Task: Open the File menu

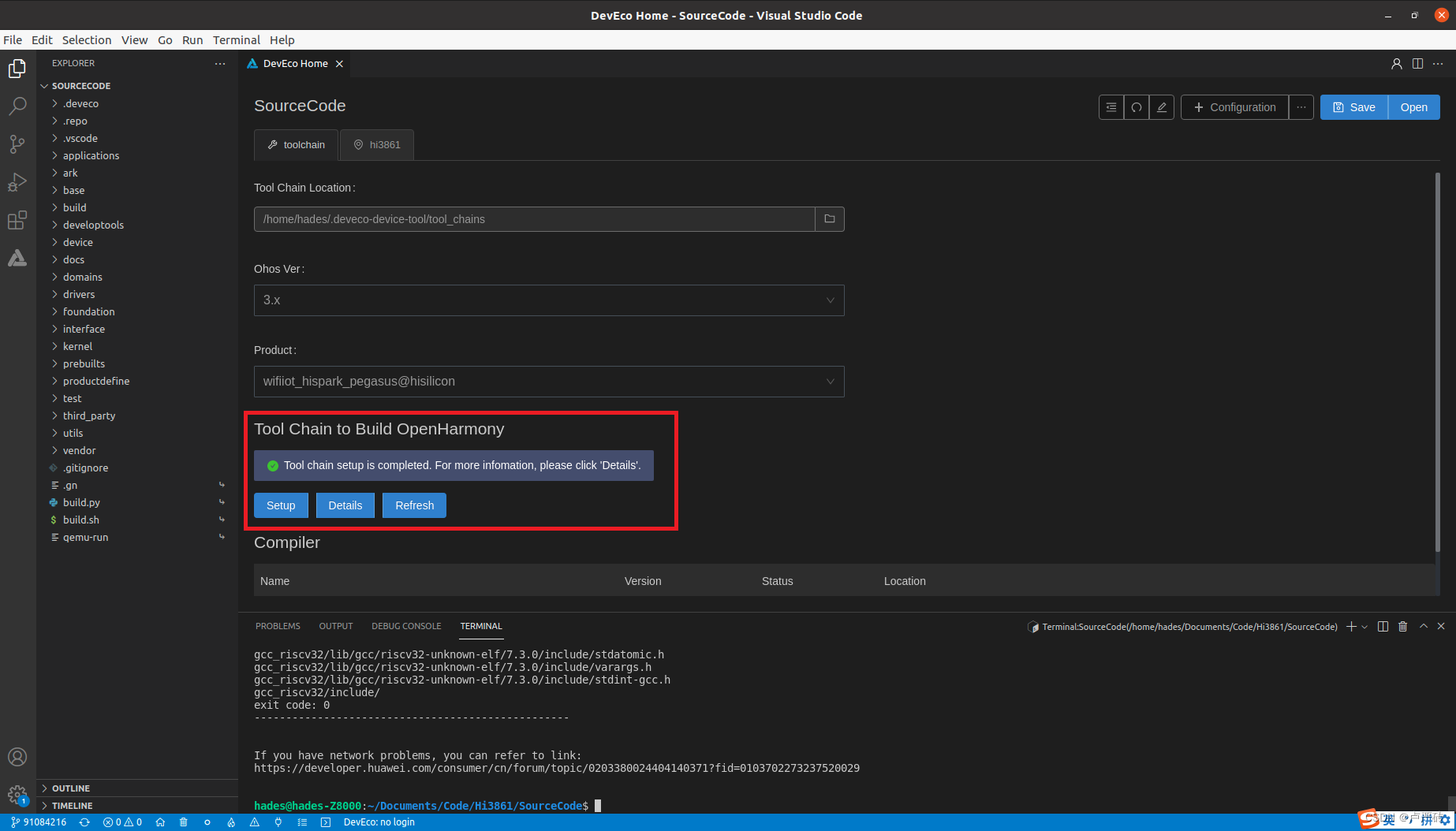Action: coord(13,40)
